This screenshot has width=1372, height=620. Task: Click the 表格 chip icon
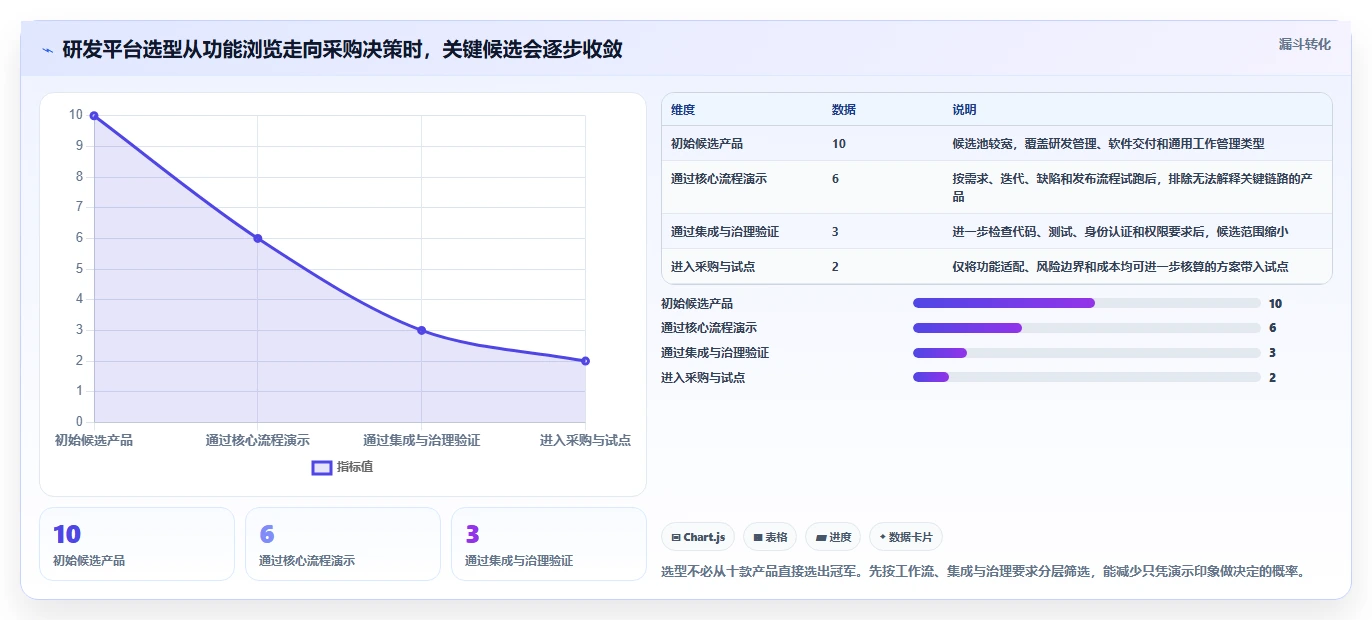tap(758, 537)
